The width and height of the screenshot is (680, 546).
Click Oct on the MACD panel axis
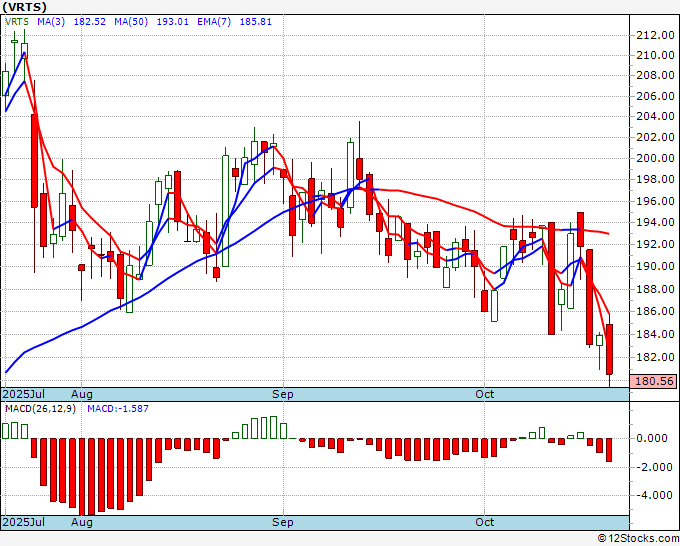point(484,522)
